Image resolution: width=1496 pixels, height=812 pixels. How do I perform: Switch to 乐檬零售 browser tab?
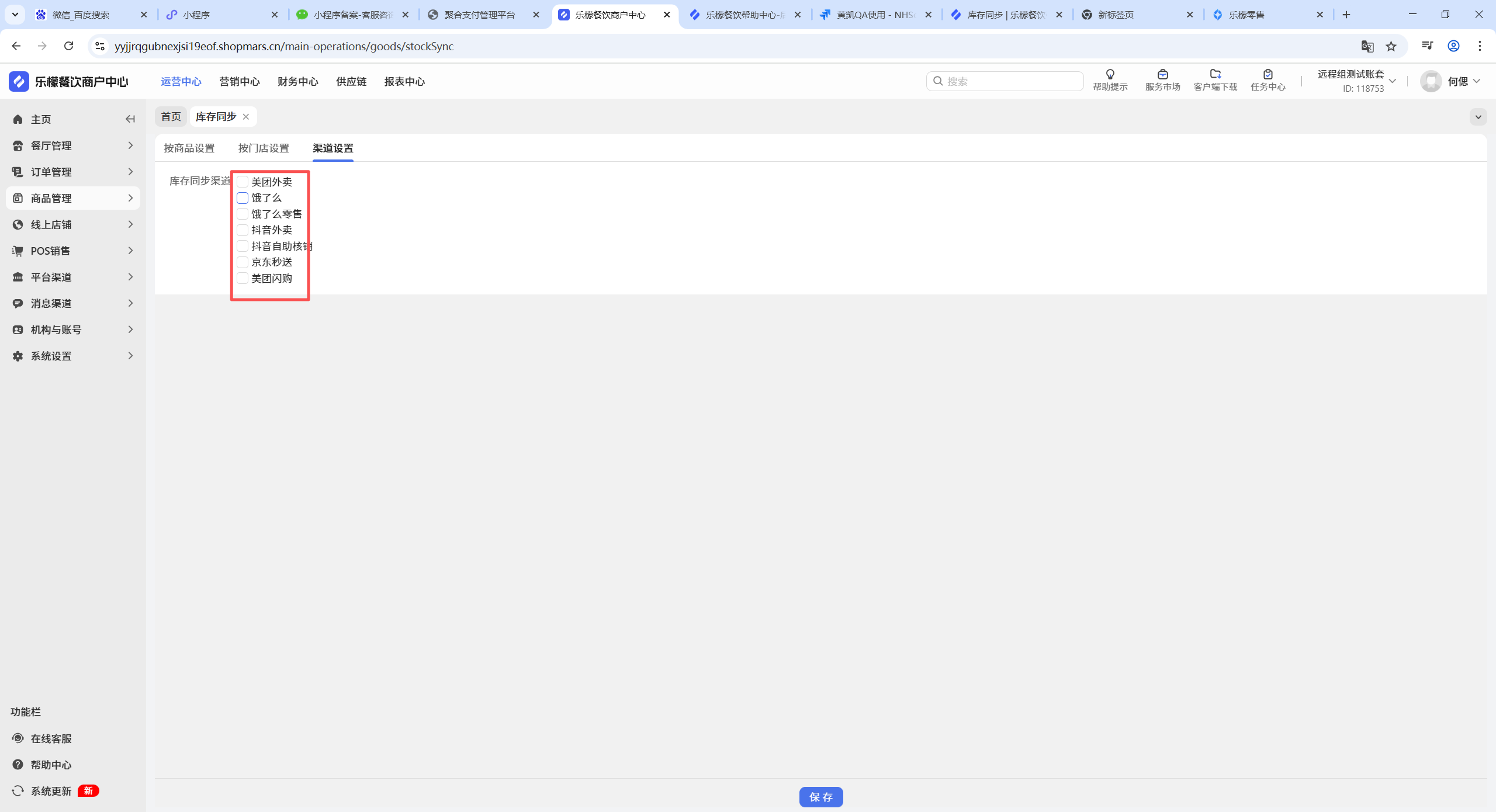[x=1267, y=15]
